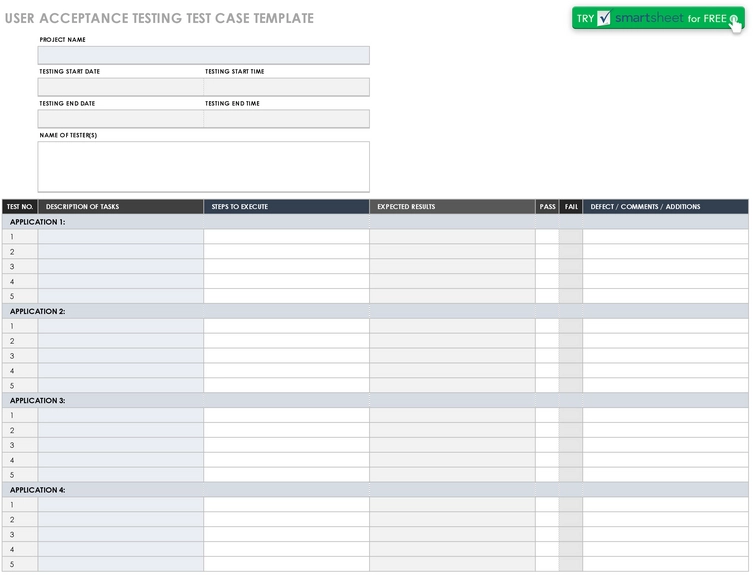Click the Project Name input field
Viewport: 753px width, 575px height.
coord(204,55)
